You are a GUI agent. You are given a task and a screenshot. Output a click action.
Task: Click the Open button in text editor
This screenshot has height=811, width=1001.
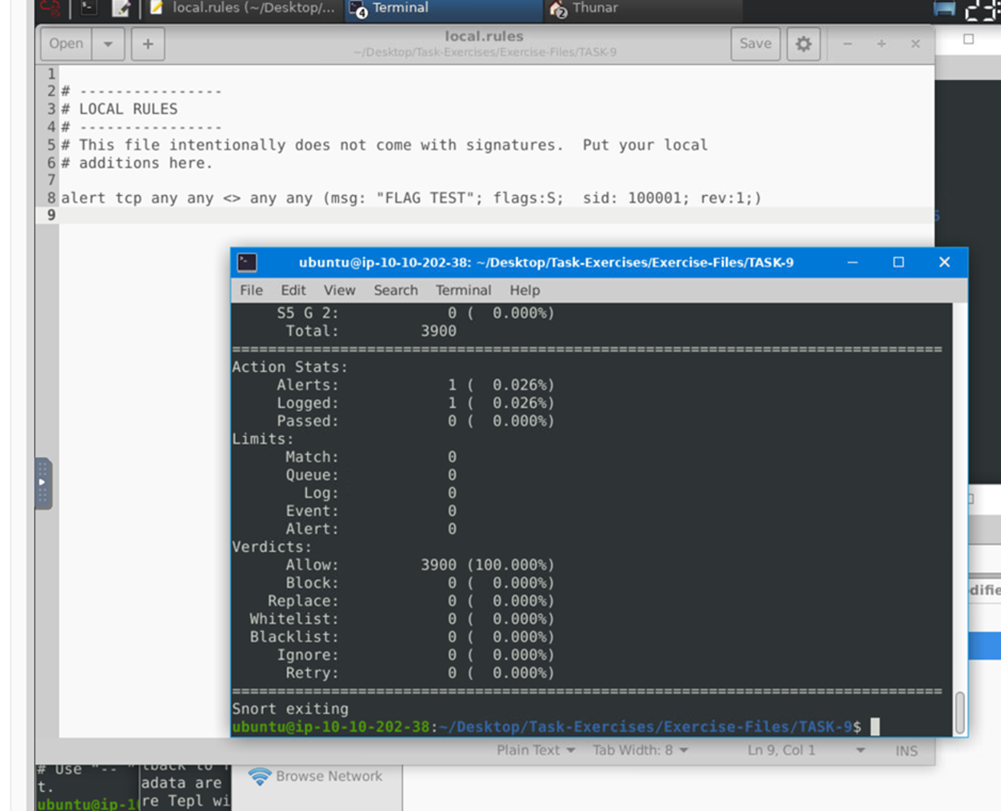(66, 43)
